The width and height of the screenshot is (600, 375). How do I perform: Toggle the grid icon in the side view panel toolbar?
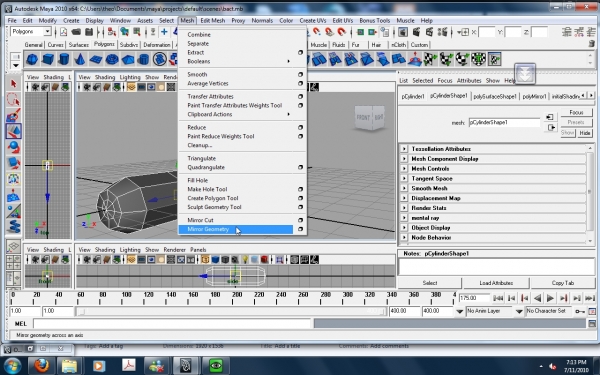pos(131,260)
